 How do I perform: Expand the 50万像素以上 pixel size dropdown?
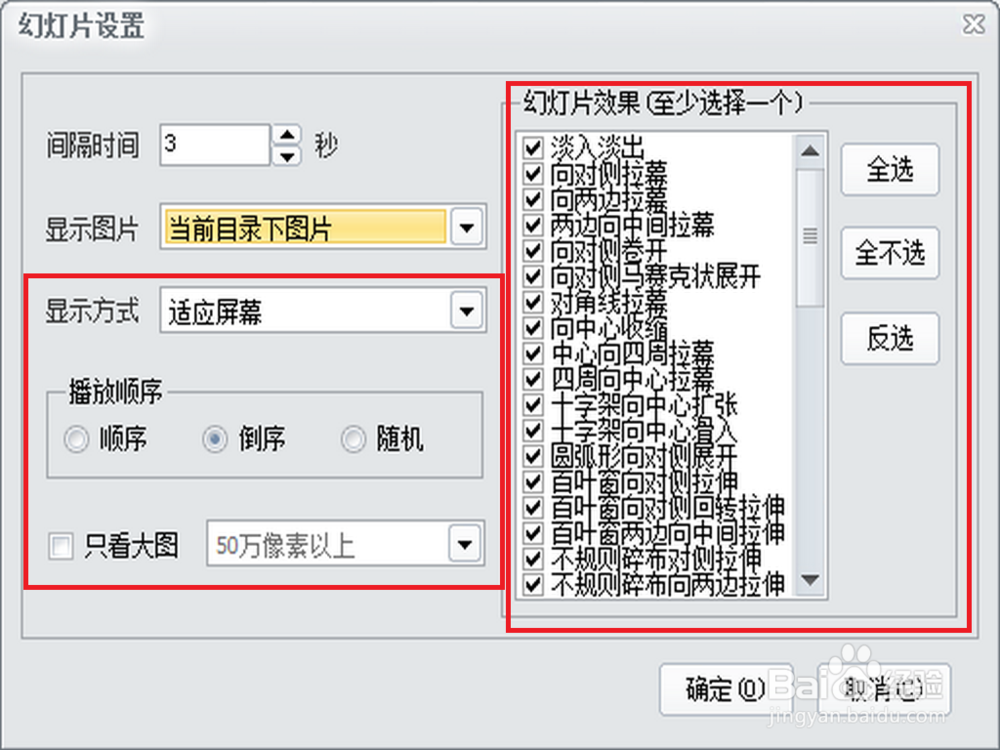click(463, 544)
